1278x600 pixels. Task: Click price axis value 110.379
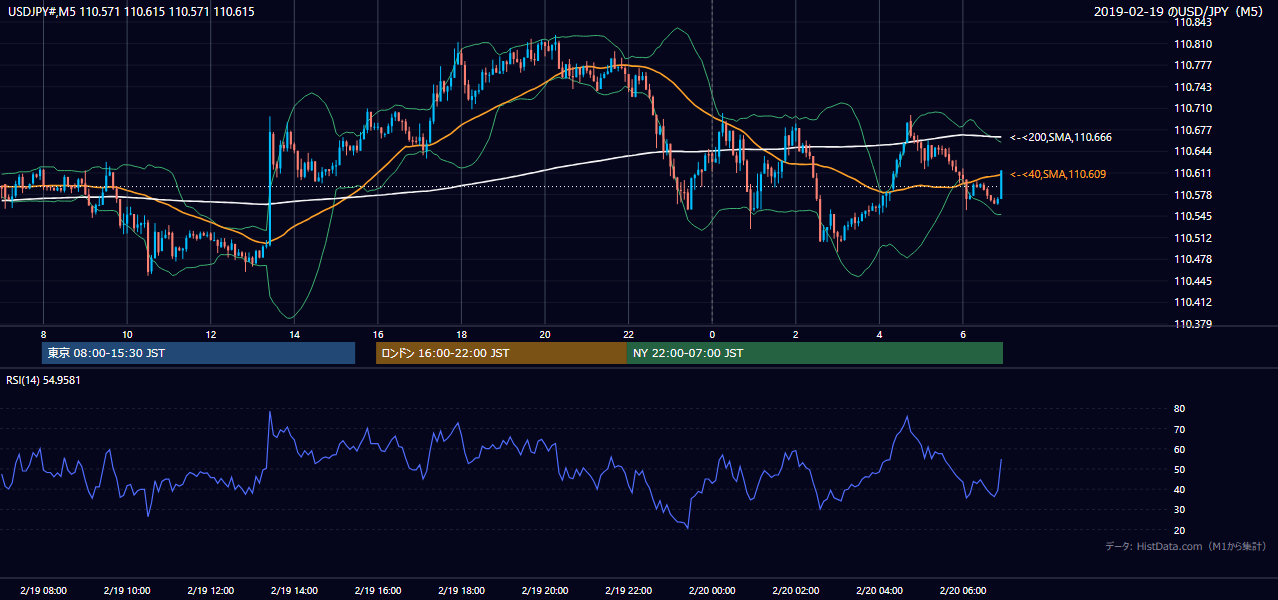tap(1194, 324)
